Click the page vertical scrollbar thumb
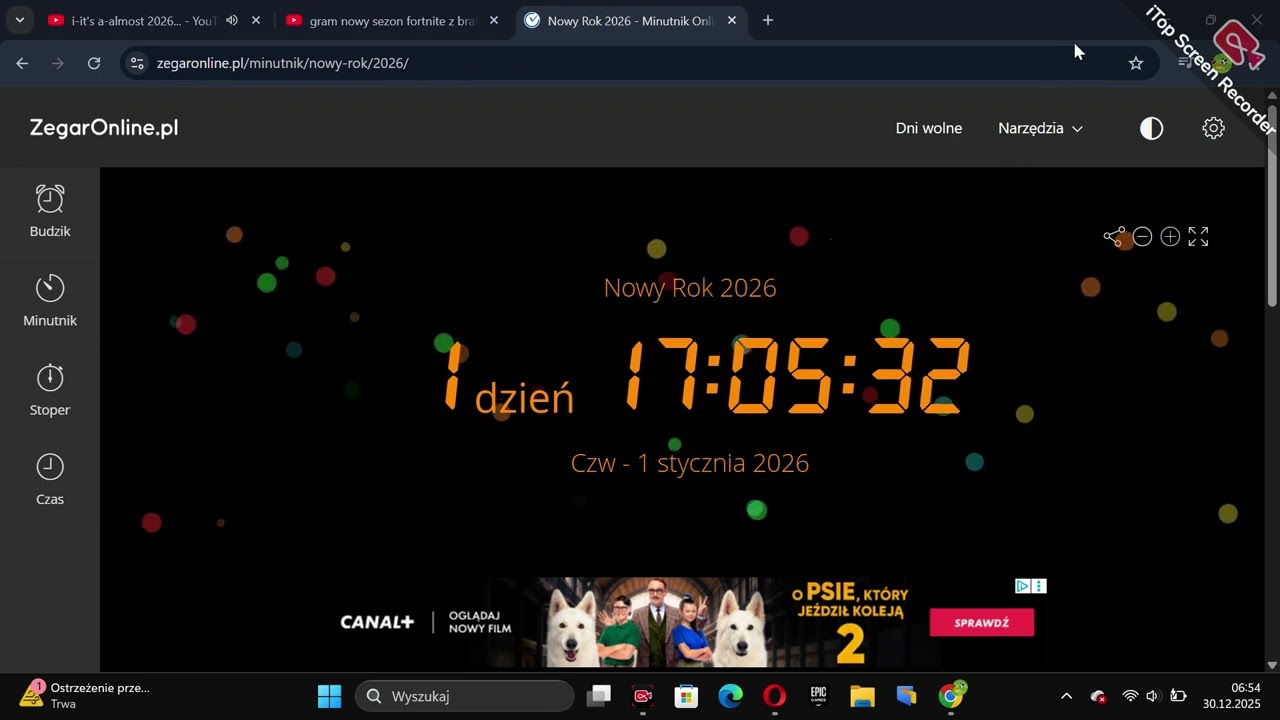This screenshot has height=720, width=1280. tap(1272, 205)
